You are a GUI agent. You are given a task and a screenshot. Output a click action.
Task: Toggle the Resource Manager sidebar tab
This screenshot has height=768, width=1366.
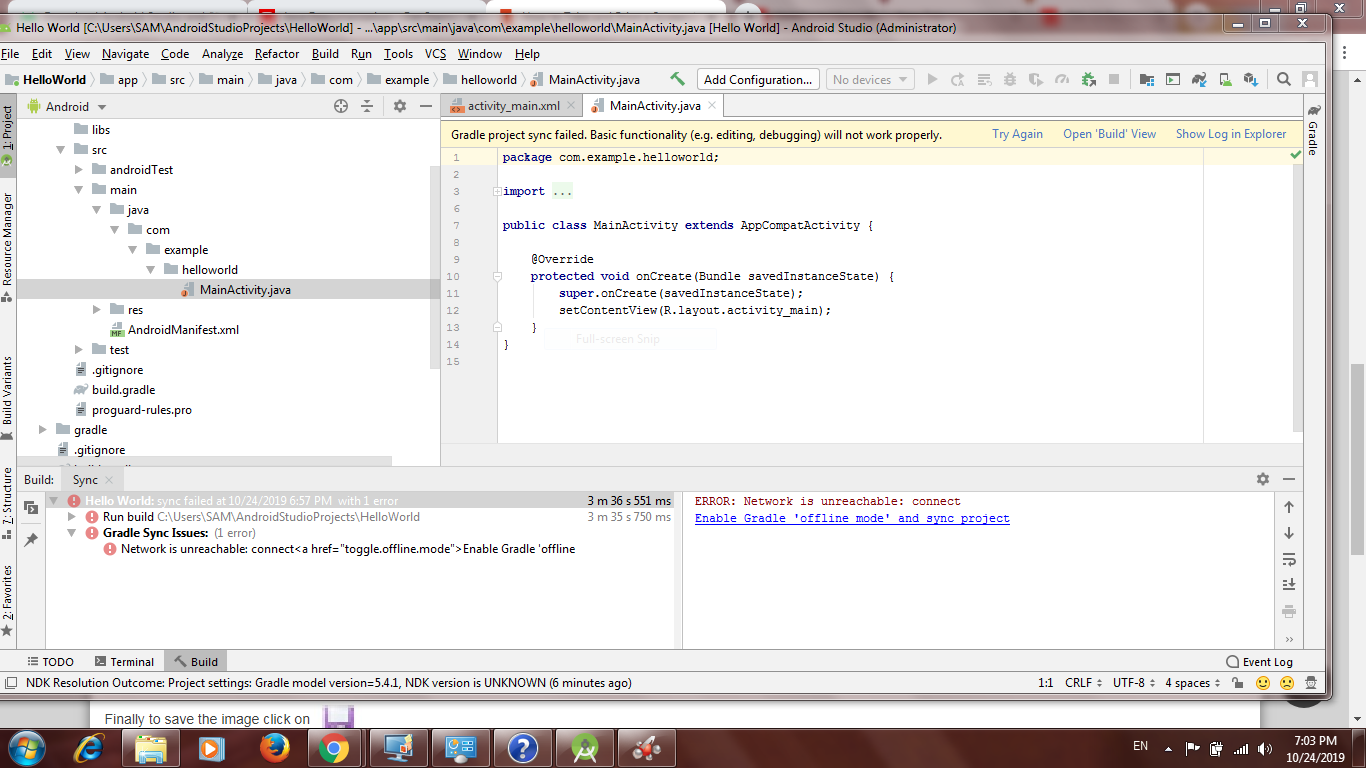[8, 246]
